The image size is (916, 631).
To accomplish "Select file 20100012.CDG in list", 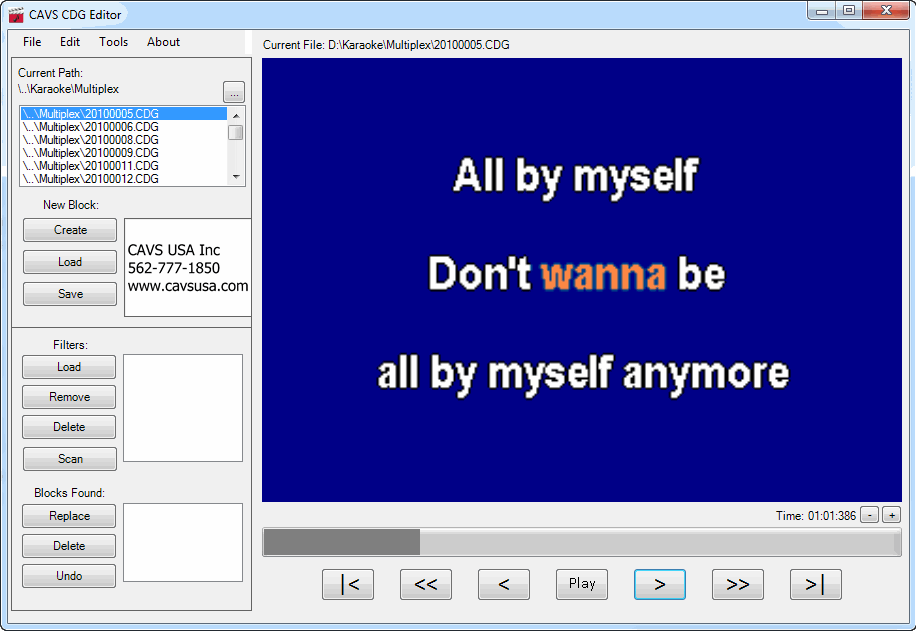I will pyautogui.click(x=124, y=179).
